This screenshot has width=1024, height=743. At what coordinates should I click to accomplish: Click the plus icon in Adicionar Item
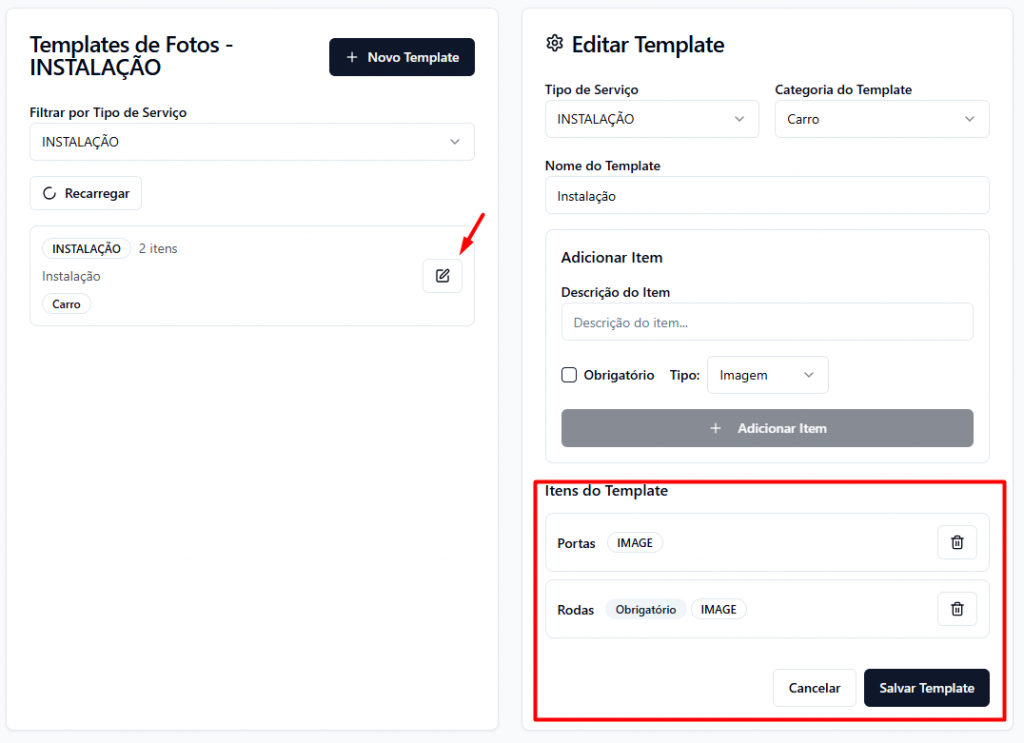(715, 428)
